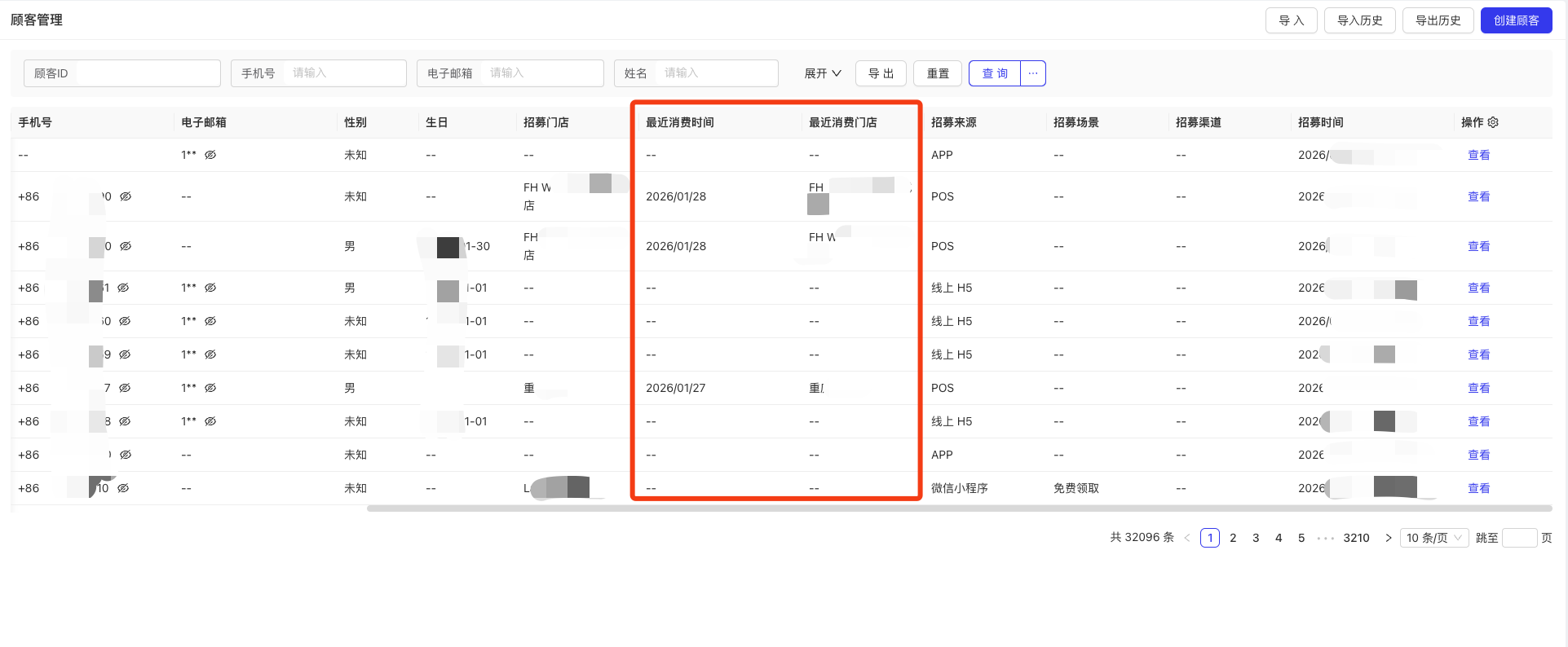The image size is (1568, 647).
Task: Open the 10 条/页 page size dropdown
Action: (1434, 538)
